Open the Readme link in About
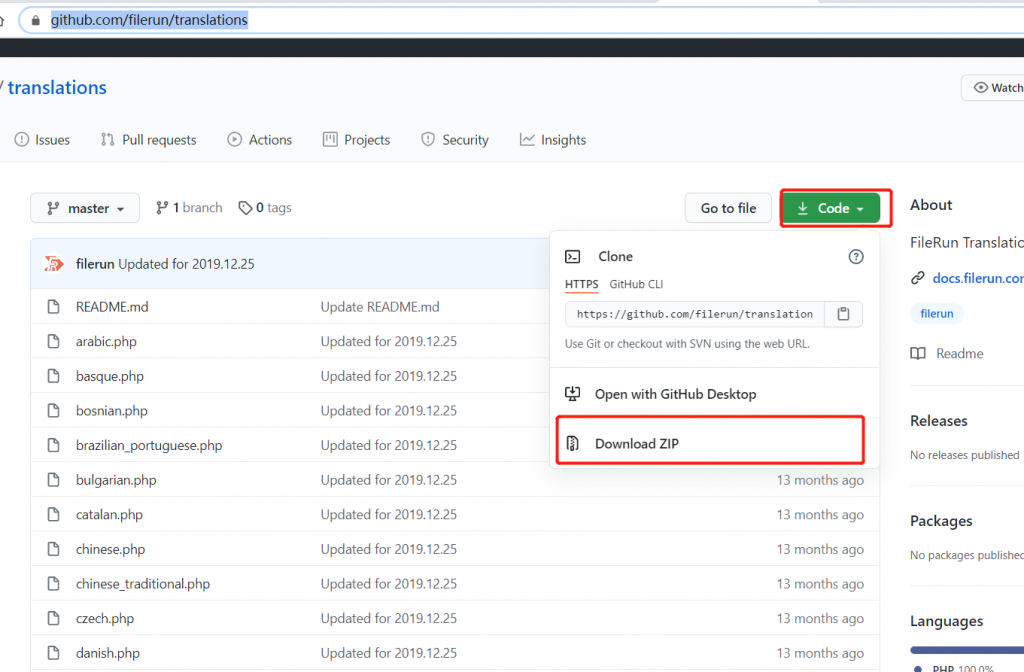Image resolution: width=1024 pixels, height=672 pixels. click(946, 353)
